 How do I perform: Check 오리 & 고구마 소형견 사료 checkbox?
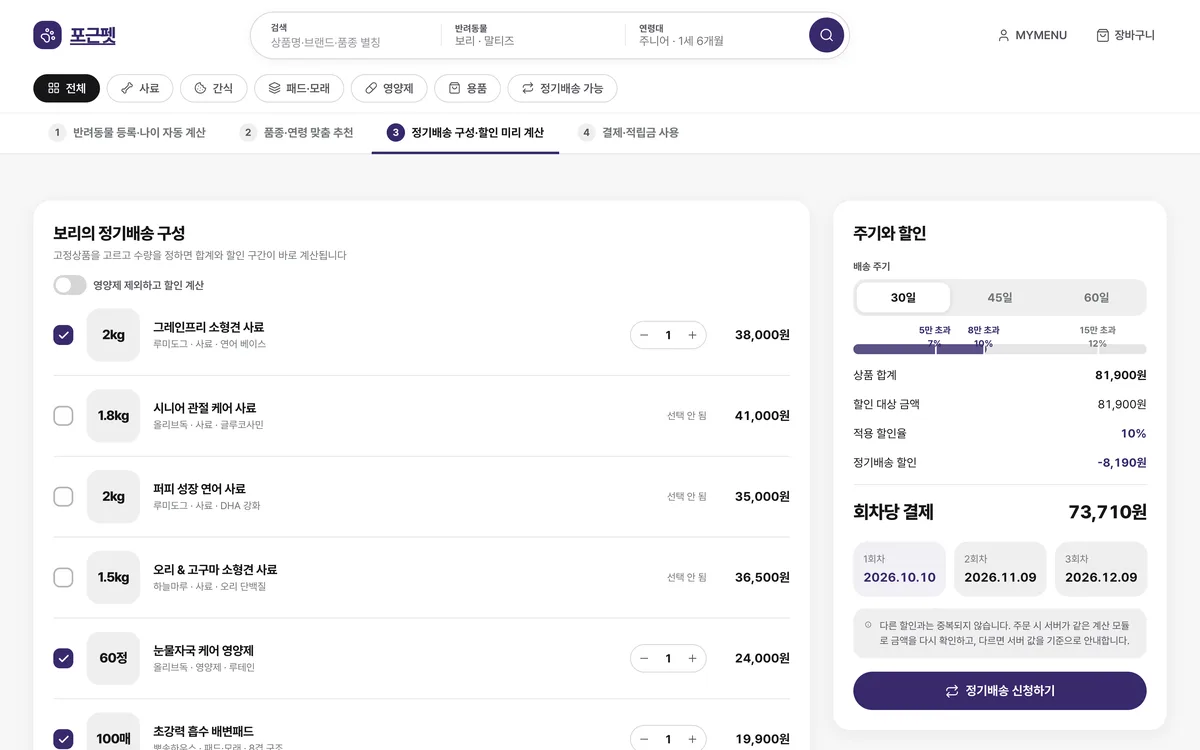pyautogui.click(x=63, y=577)
